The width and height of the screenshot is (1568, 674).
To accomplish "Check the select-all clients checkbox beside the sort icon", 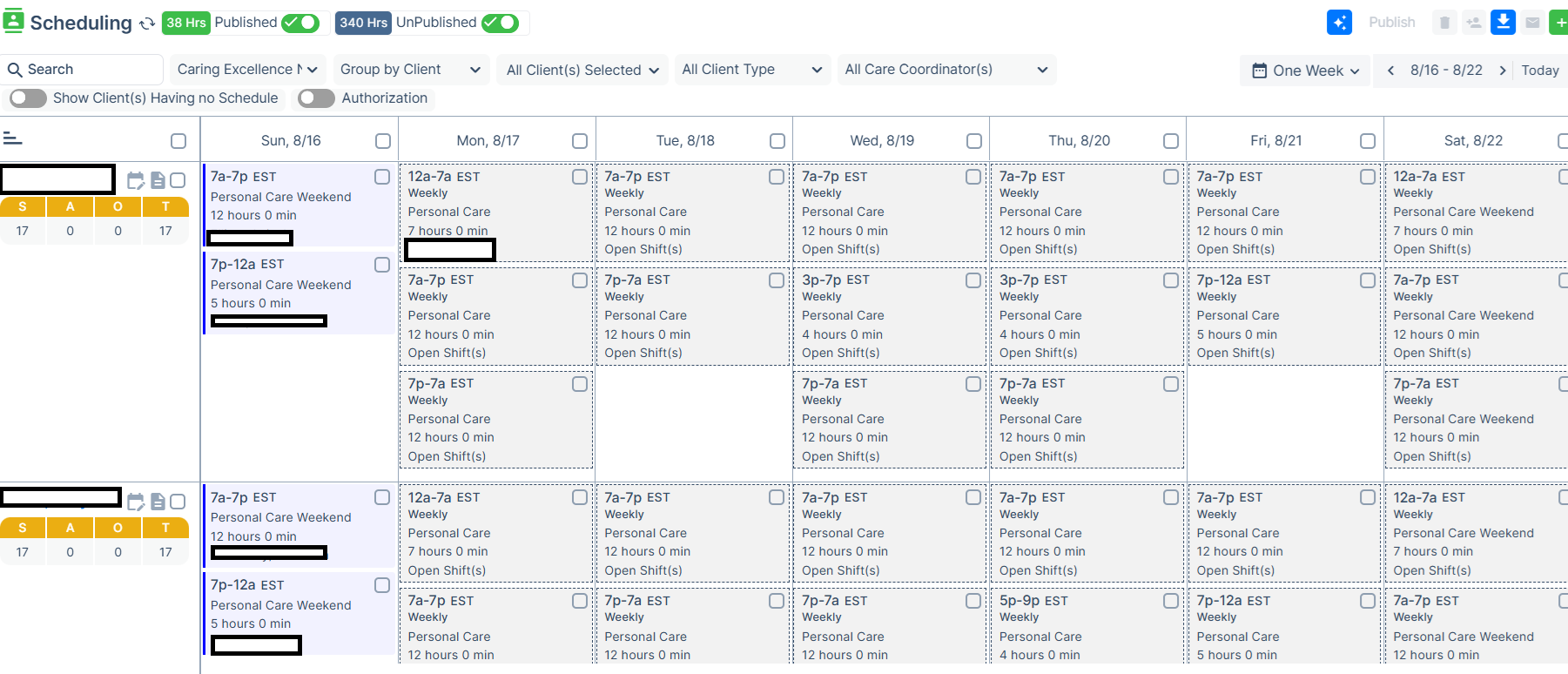I will coord(178,141).
